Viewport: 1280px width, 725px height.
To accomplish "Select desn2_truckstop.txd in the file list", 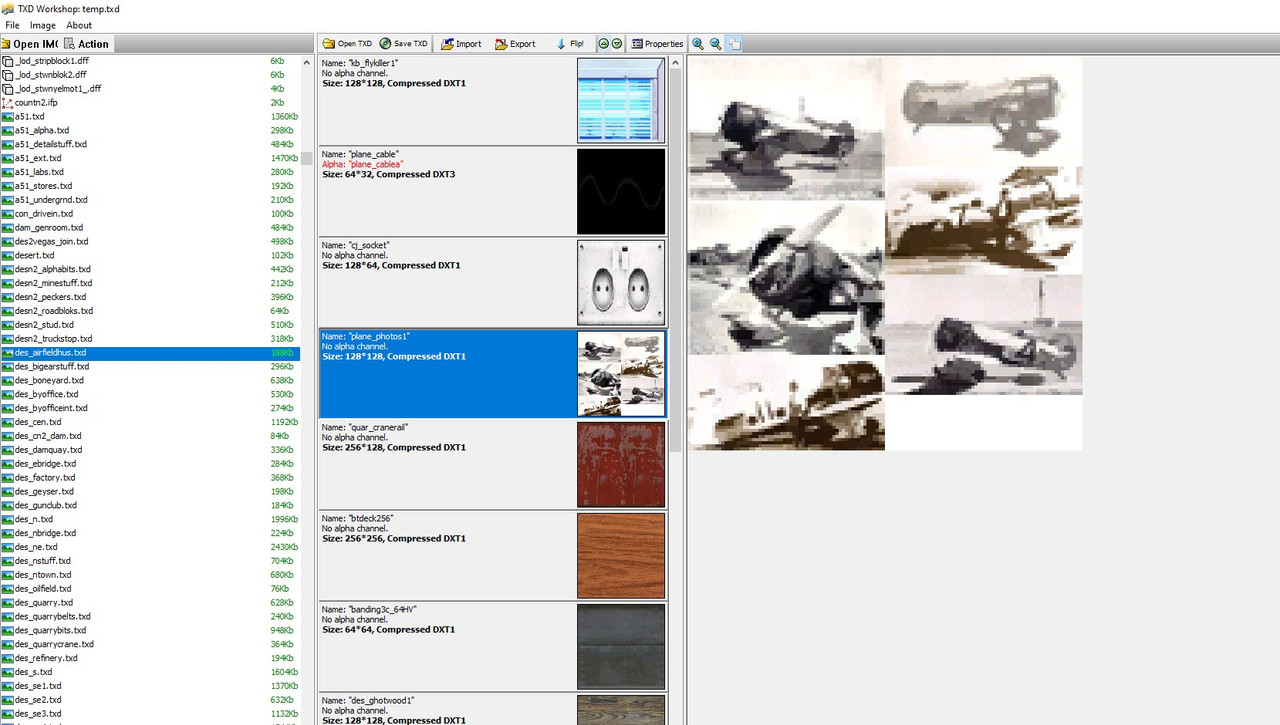I will 150,339.
